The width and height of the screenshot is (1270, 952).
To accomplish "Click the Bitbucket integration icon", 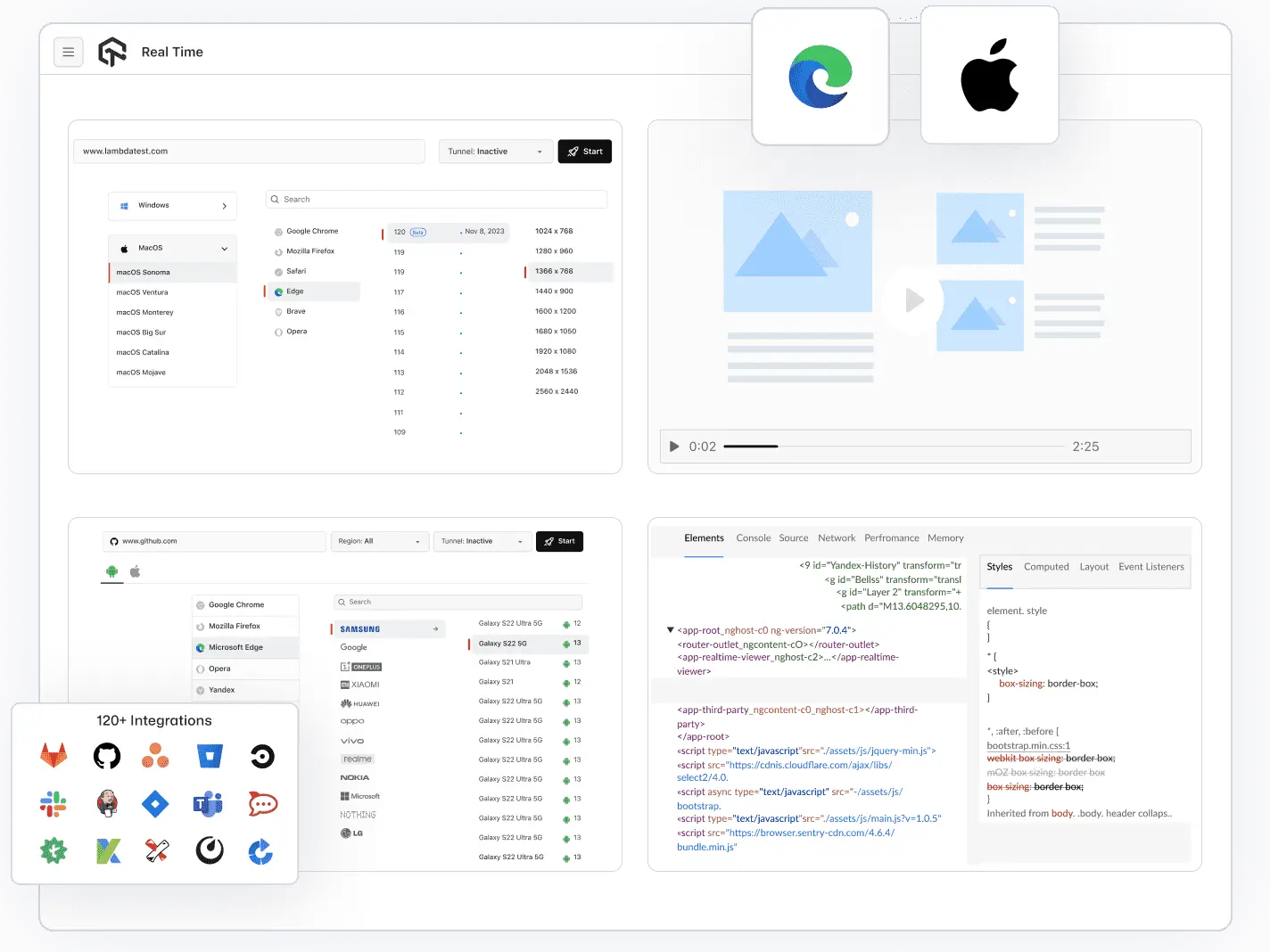I will 208,755.
